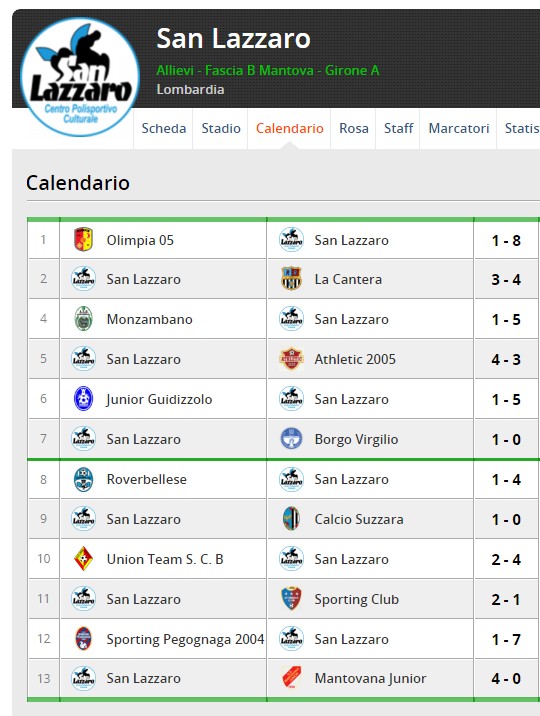Click the Calcio Suzzara striped crest
The width and height of the screenshot is (540, 716).
pos(291,519)
